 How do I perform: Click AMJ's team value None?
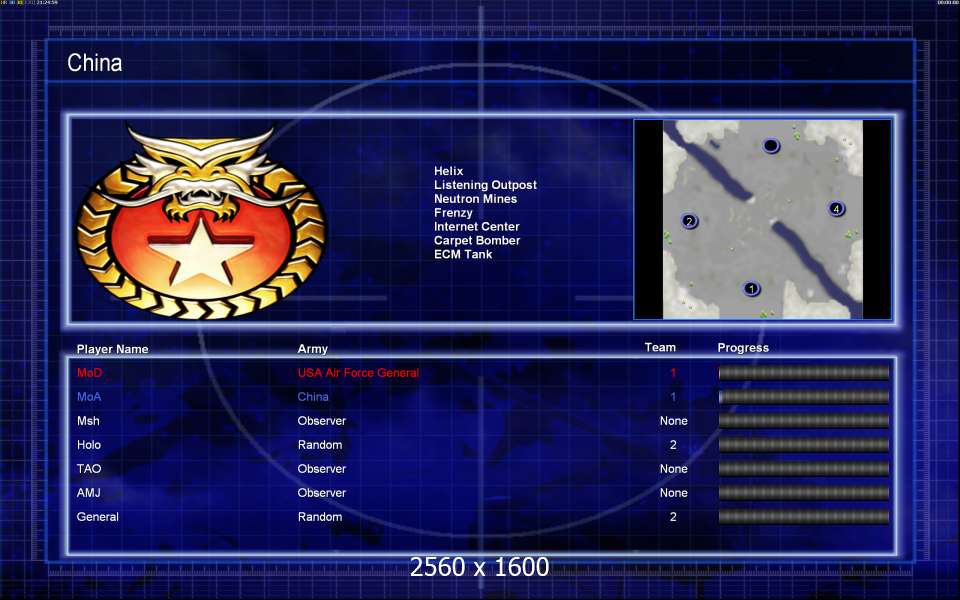click(673, 493)
